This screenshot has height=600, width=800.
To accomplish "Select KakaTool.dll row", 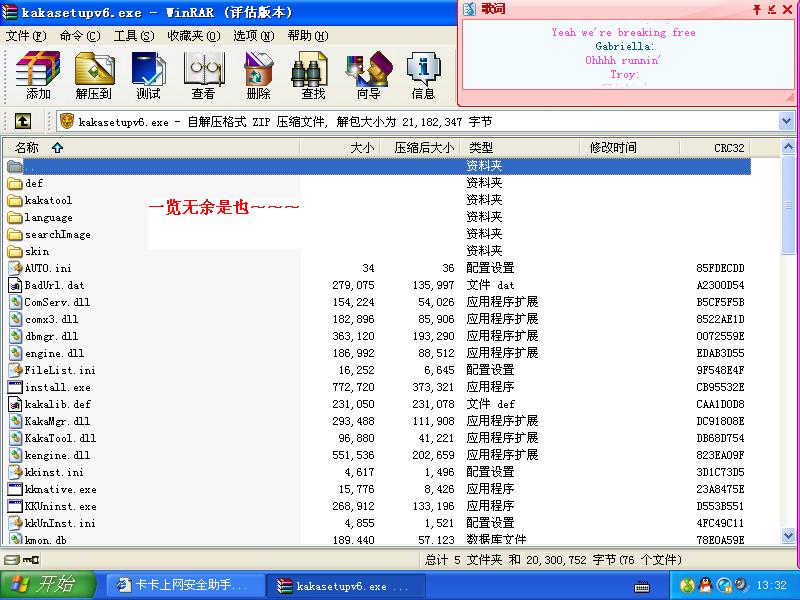I will 378,438.
